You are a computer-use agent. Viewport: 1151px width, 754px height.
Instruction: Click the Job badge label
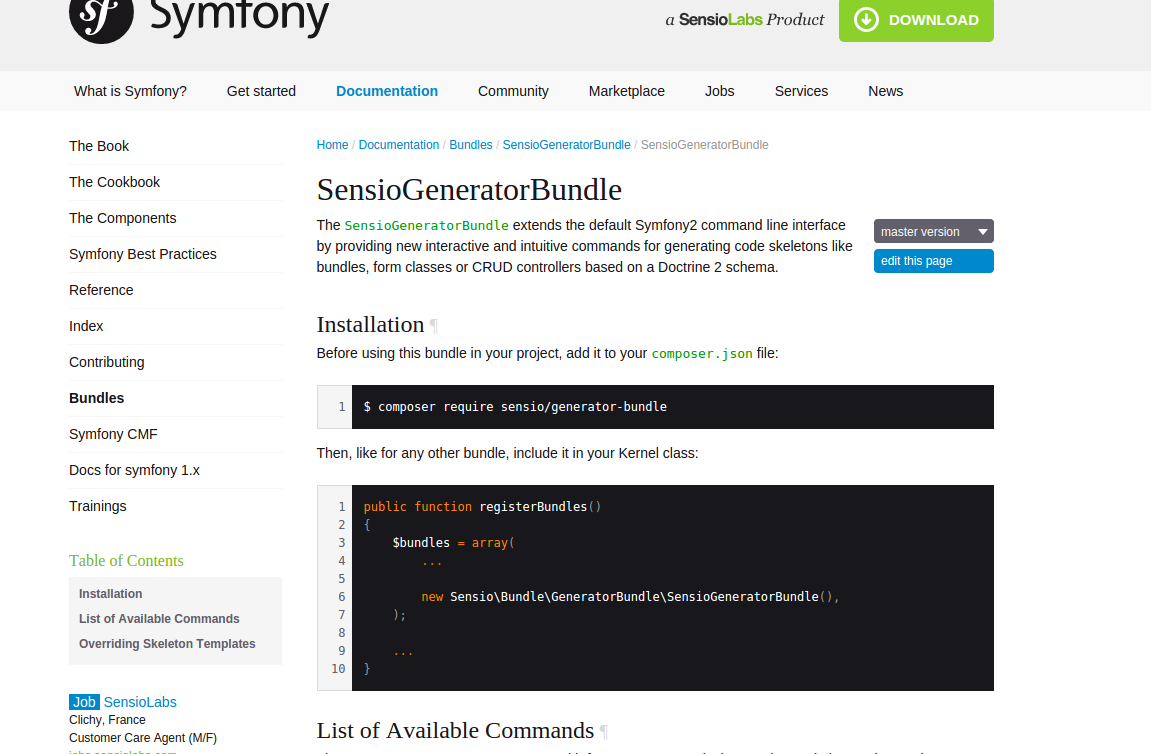click(84, 702)
